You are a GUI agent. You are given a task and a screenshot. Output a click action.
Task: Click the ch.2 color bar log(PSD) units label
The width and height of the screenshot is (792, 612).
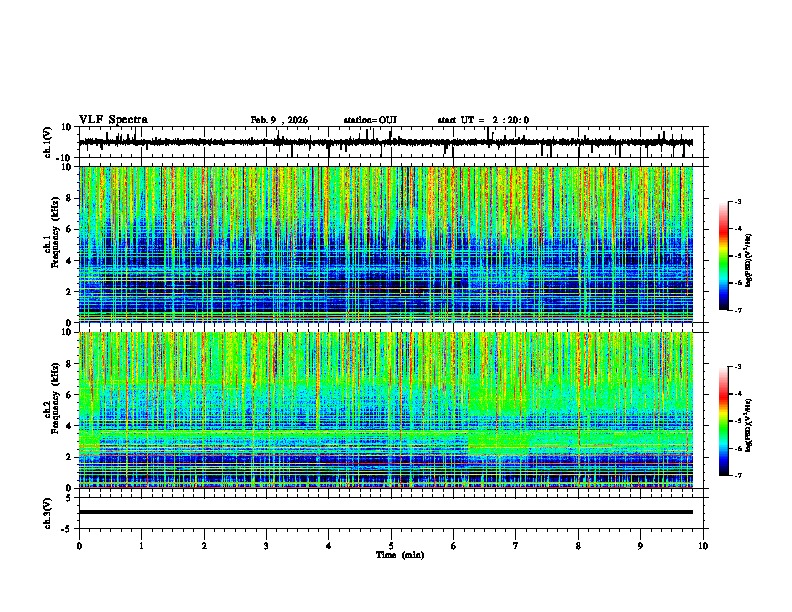click(x=749, y=425)
